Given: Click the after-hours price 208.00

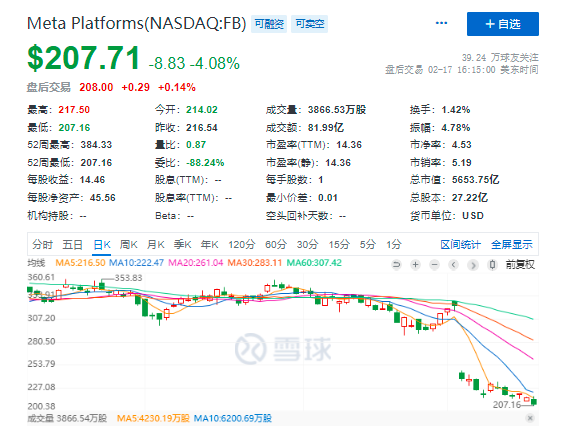Looking at the screenshot, I should coord(96,87).
